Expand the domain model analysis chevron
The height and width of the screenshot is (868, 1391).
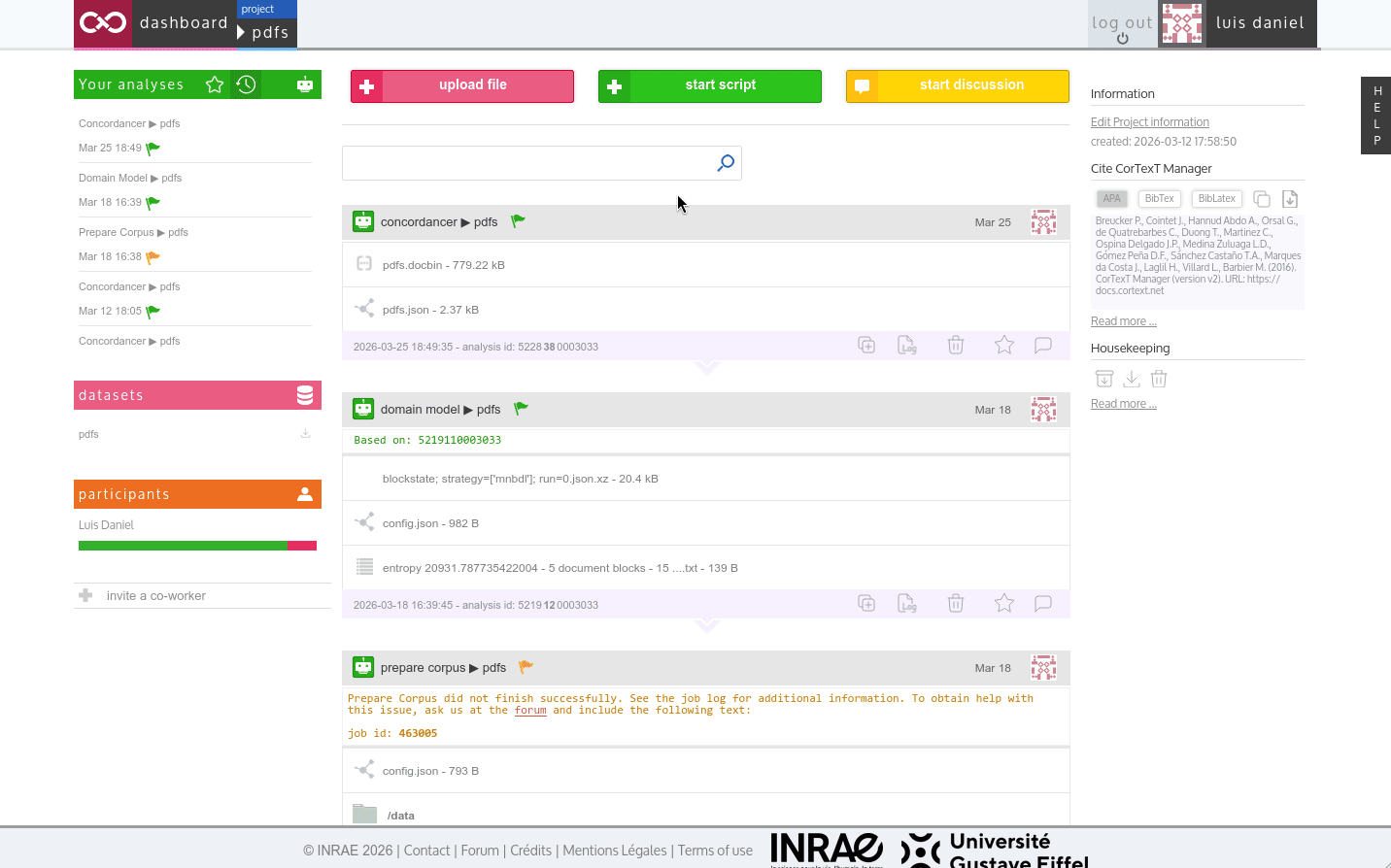tap(707, 626)
